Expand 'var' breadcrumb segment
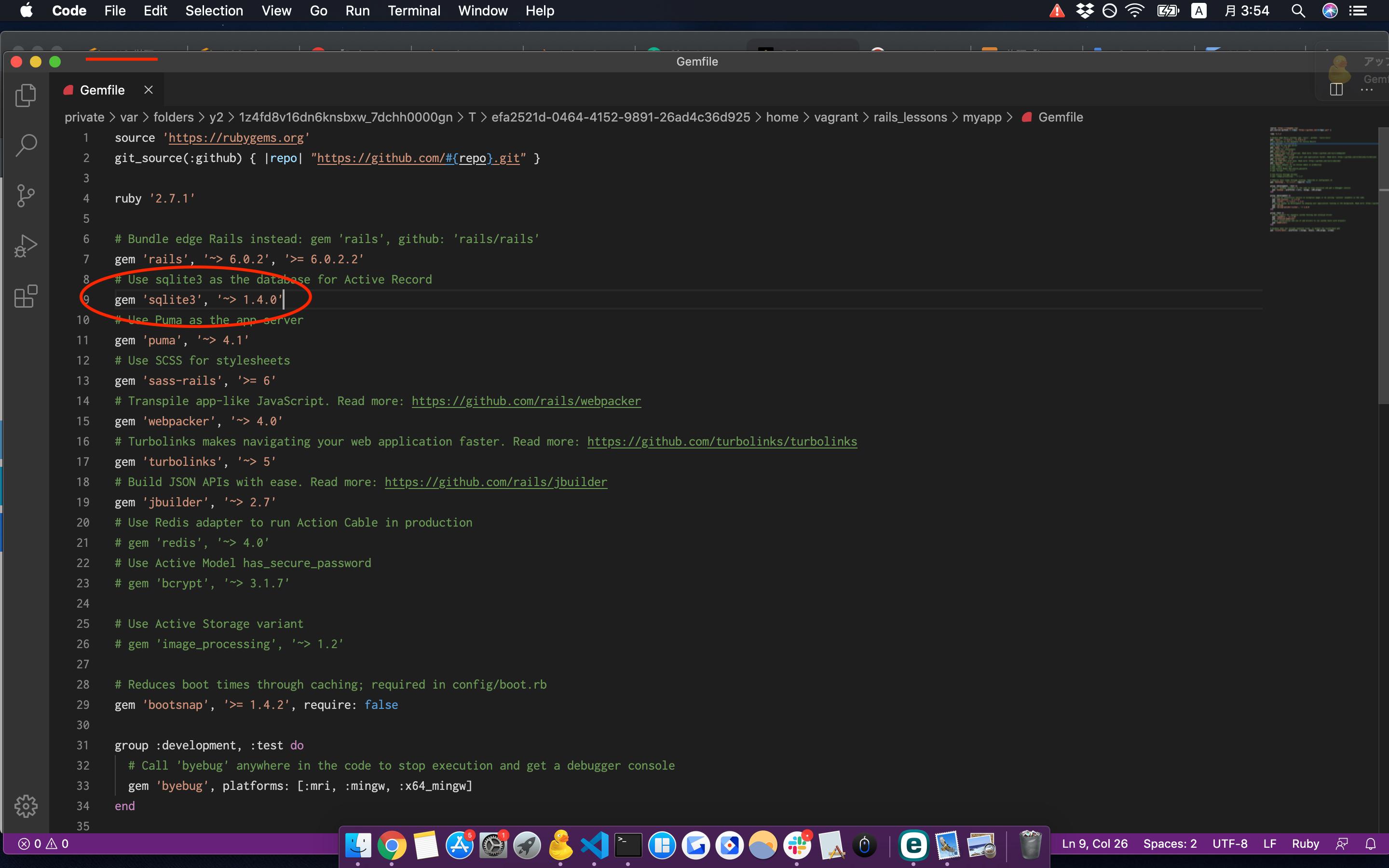The image size is (1389, 868). point(129,117)
